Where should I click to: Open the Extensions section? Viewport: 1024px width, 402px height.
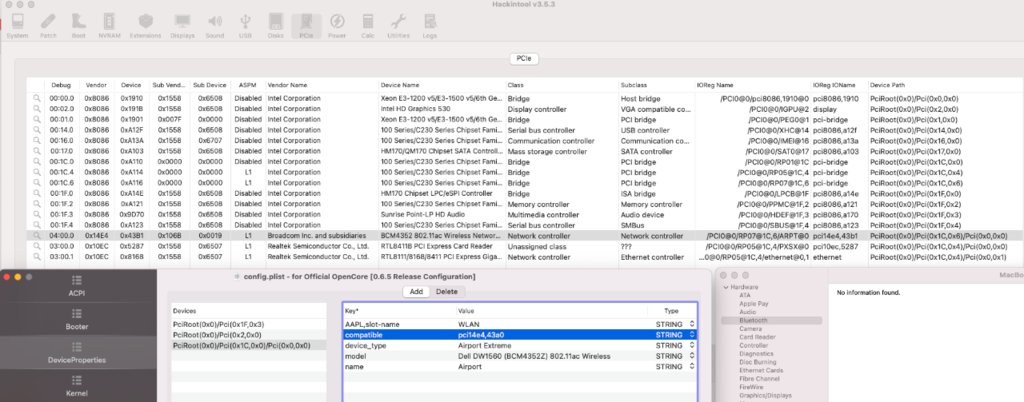[x=146, y=23]
